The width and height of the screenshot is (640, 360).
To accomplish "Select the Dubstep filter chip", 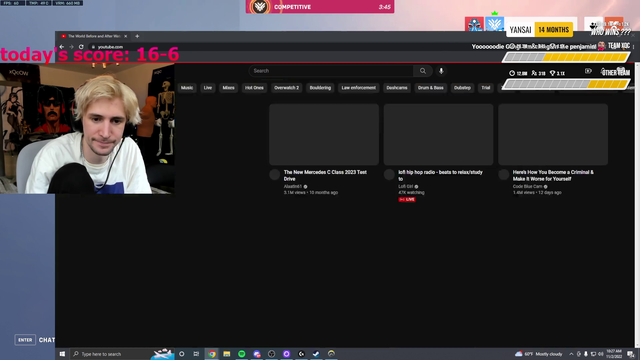I will [x=462, y=88].
